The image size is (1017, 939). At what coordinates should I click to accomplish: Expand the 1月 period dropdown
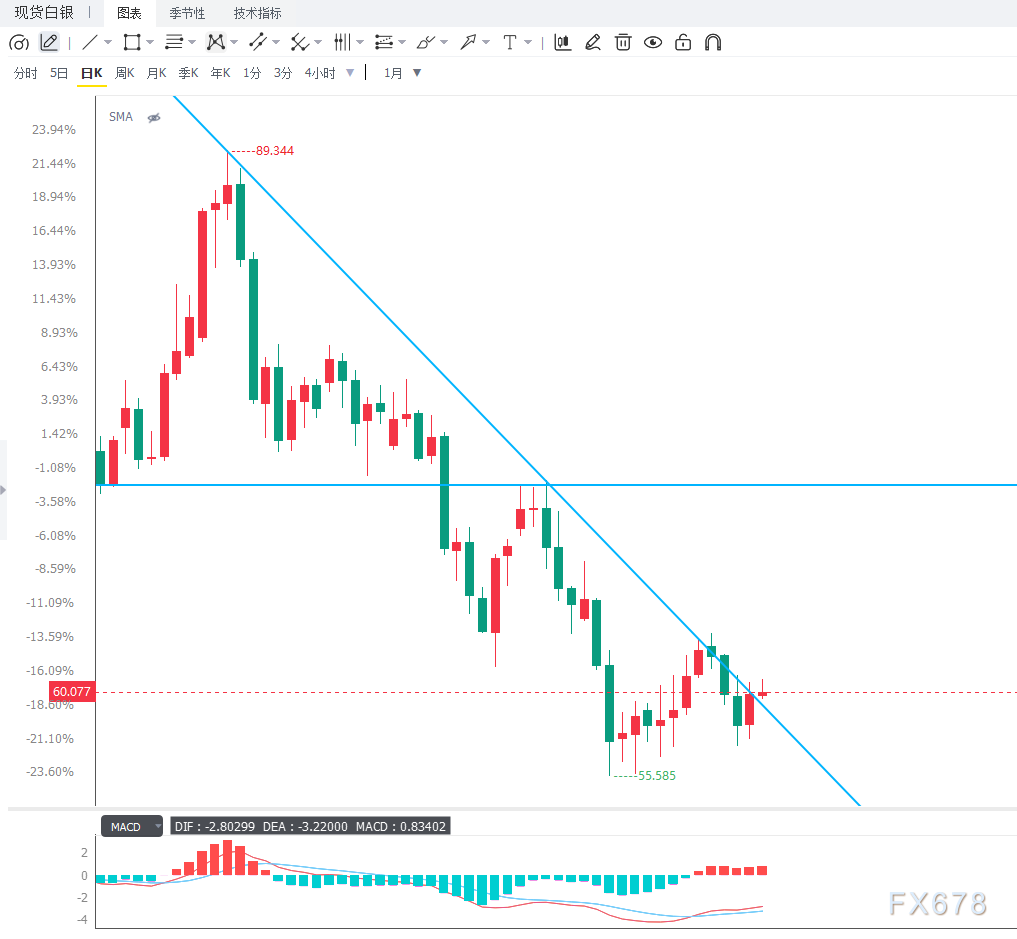click(x=417, y=73)
